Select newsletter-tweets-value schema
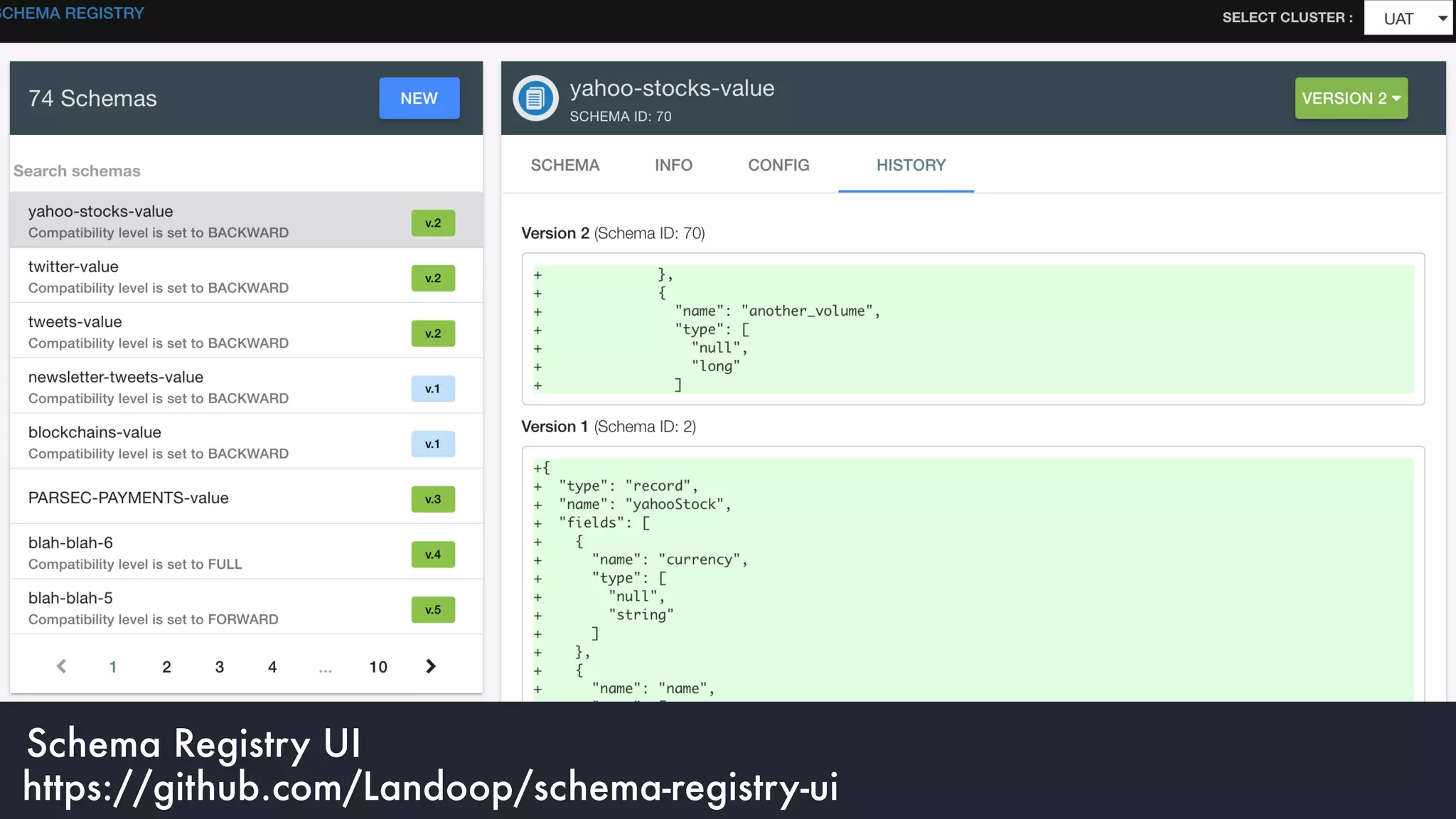Screen dimensions: 1456x819 tap(246, 387)
